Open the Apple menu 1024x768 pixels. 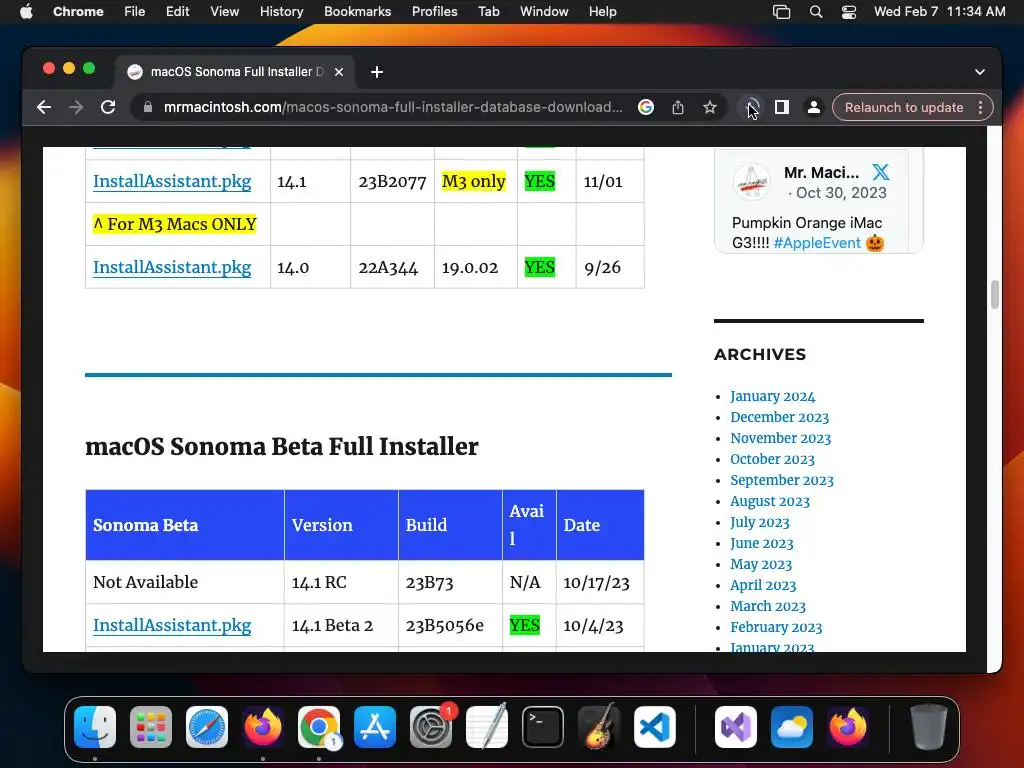(x=26, y=12)
